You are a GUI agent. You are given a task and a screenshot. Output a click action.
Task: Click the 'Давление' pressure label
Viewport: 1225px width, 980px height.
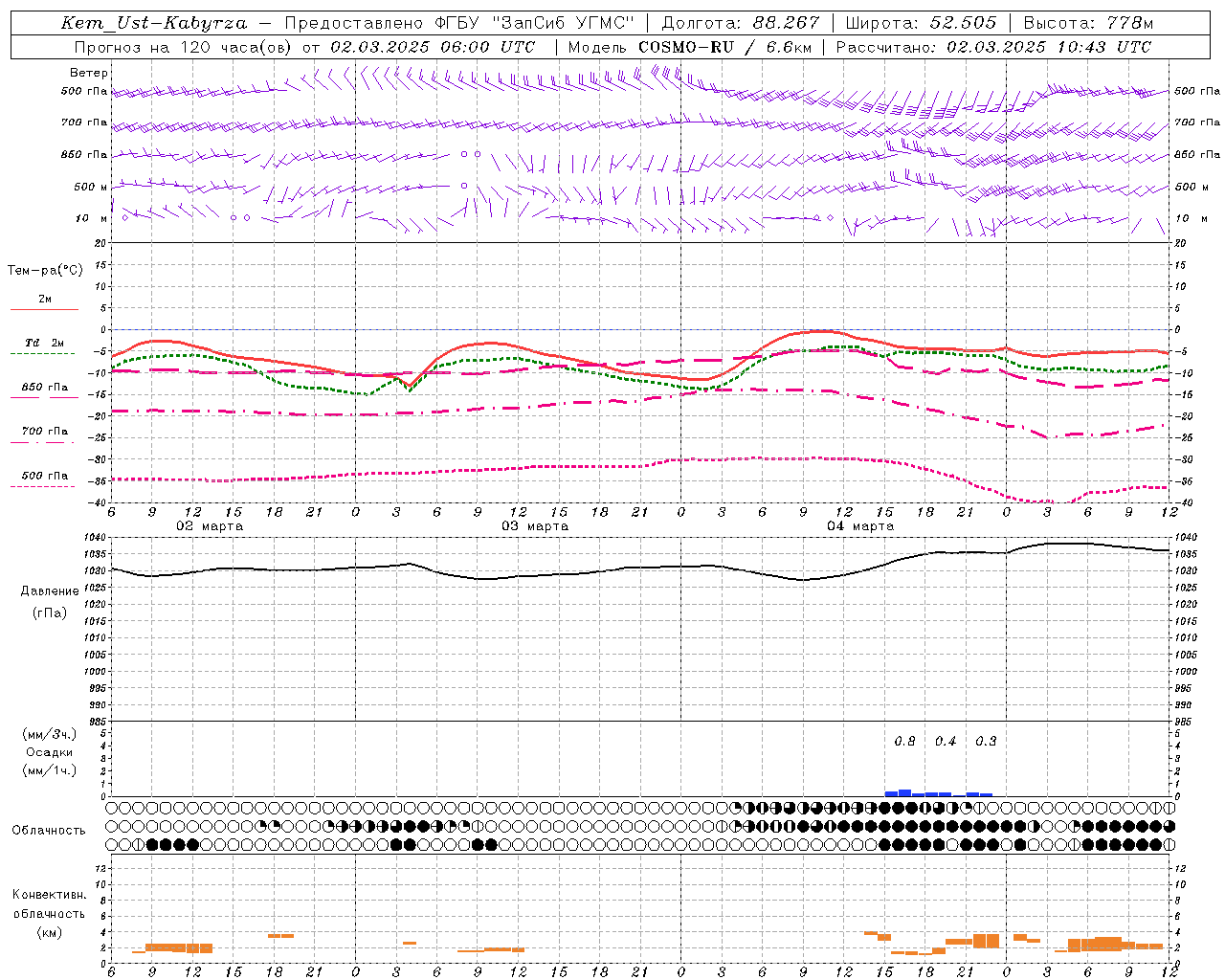point(50,591)
